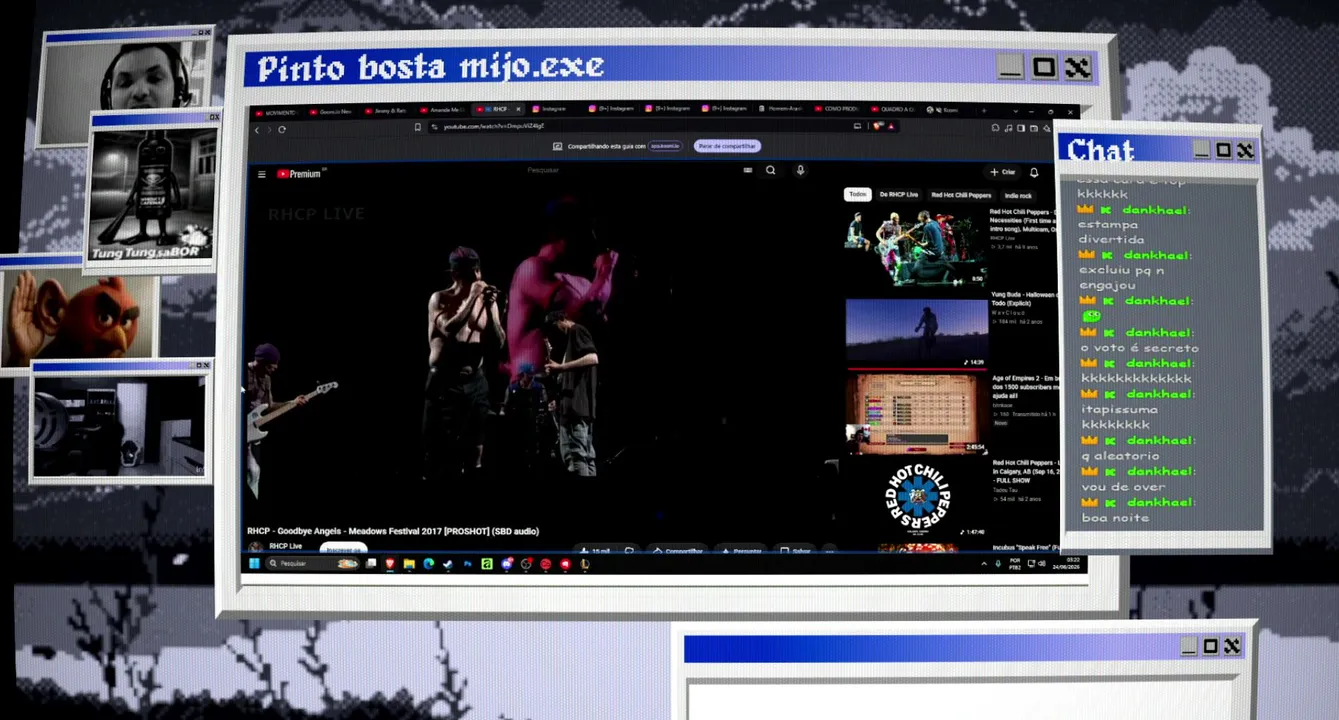This screenshot has height=720, width=1339.
Task: Click the browser address bar URL
Action: [494, 127]
